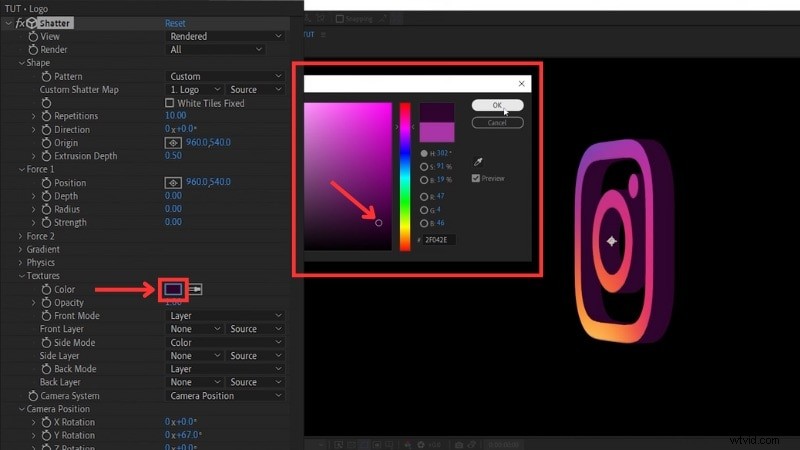This screenshot has width=800, height=450.
Task: Click the Repetitions value 10.00
Action: click(x=176, y=116)
